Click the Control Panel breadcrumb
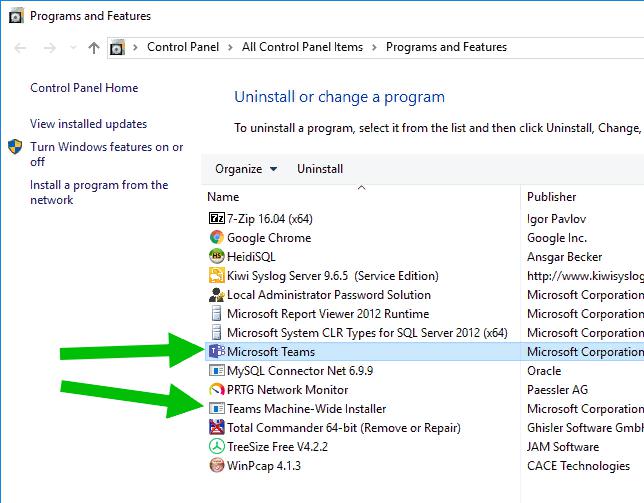This screenshot has width=644, height=503. (183, 47)
